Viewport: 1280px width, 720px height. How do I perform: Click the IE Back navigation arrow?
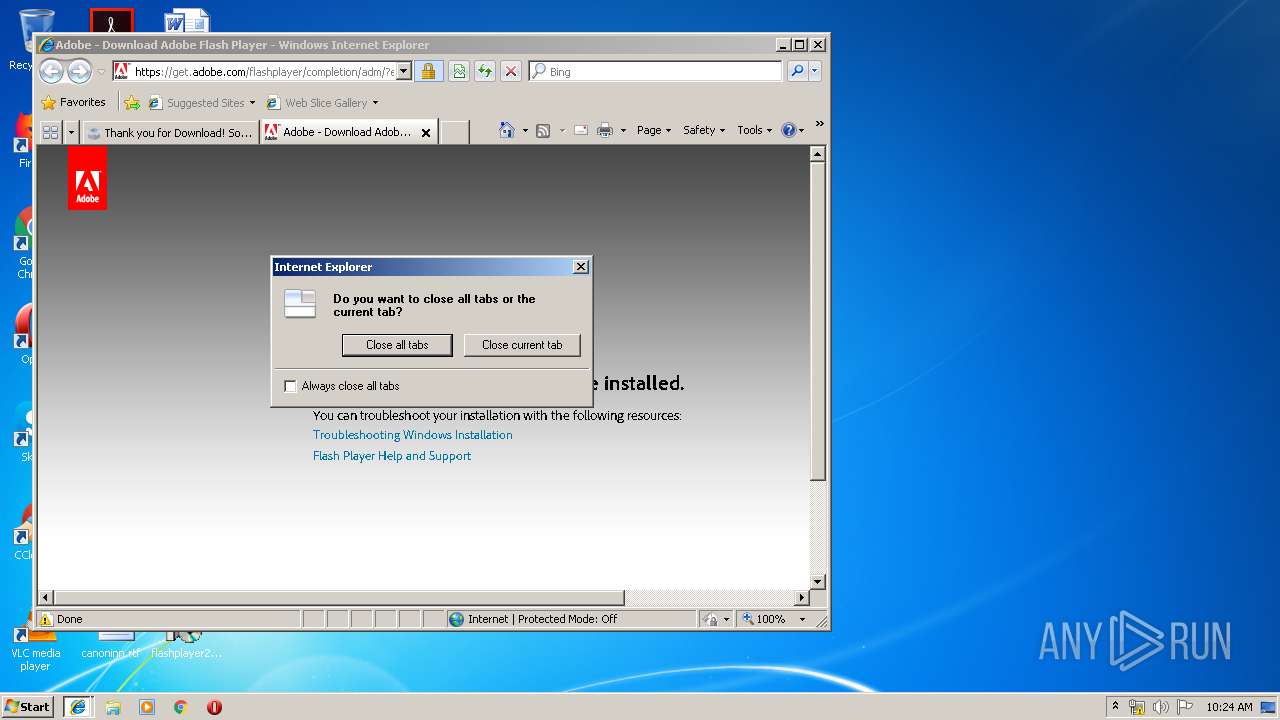tap(51, 71)
